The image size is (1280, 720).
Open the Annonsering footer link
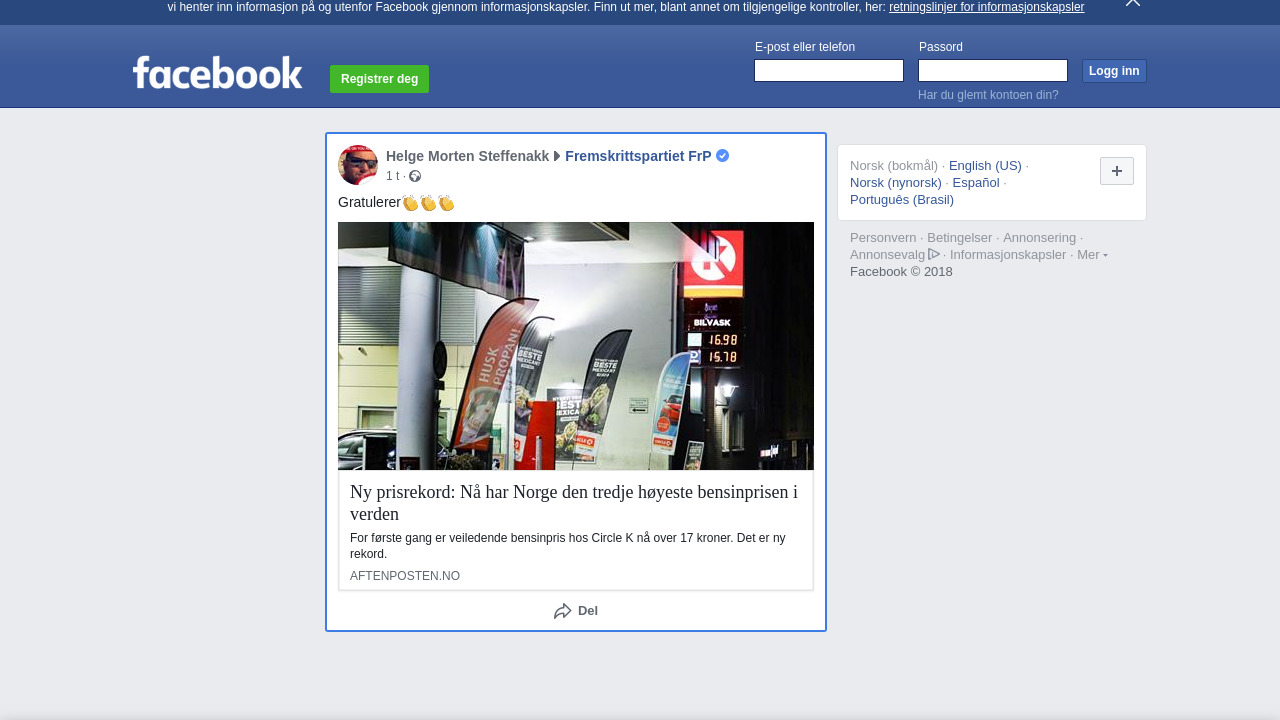pos(1040,238)
